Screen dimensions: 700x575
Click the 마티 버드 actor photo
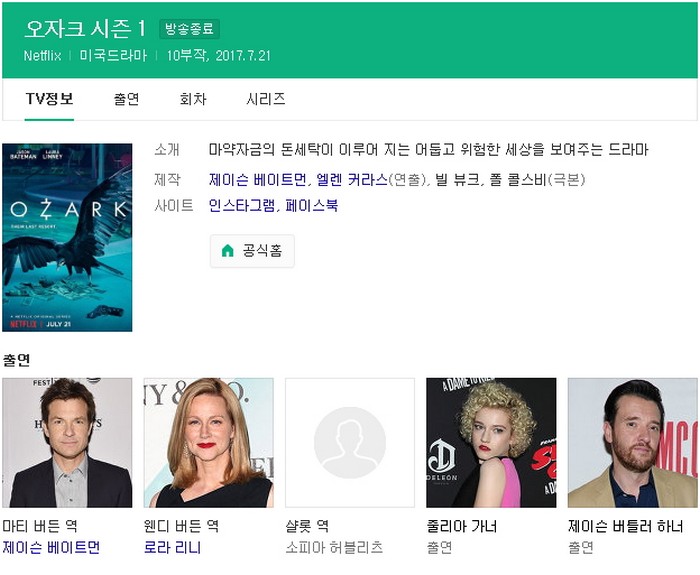67,442
